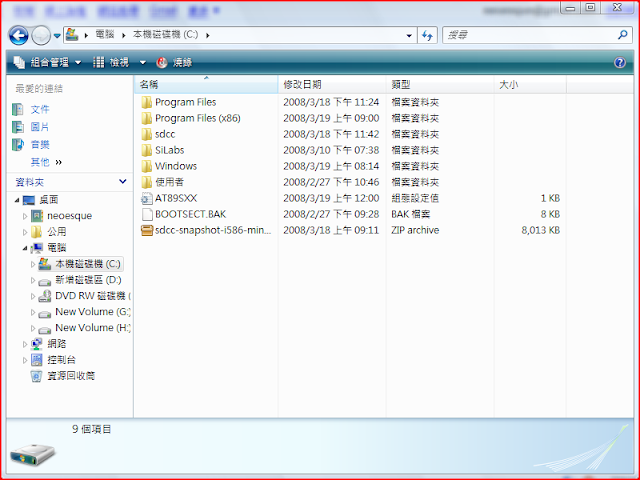Click the BAK 檔案 type cell
Screen dimensions: 640x480
(x=411, y=214)
